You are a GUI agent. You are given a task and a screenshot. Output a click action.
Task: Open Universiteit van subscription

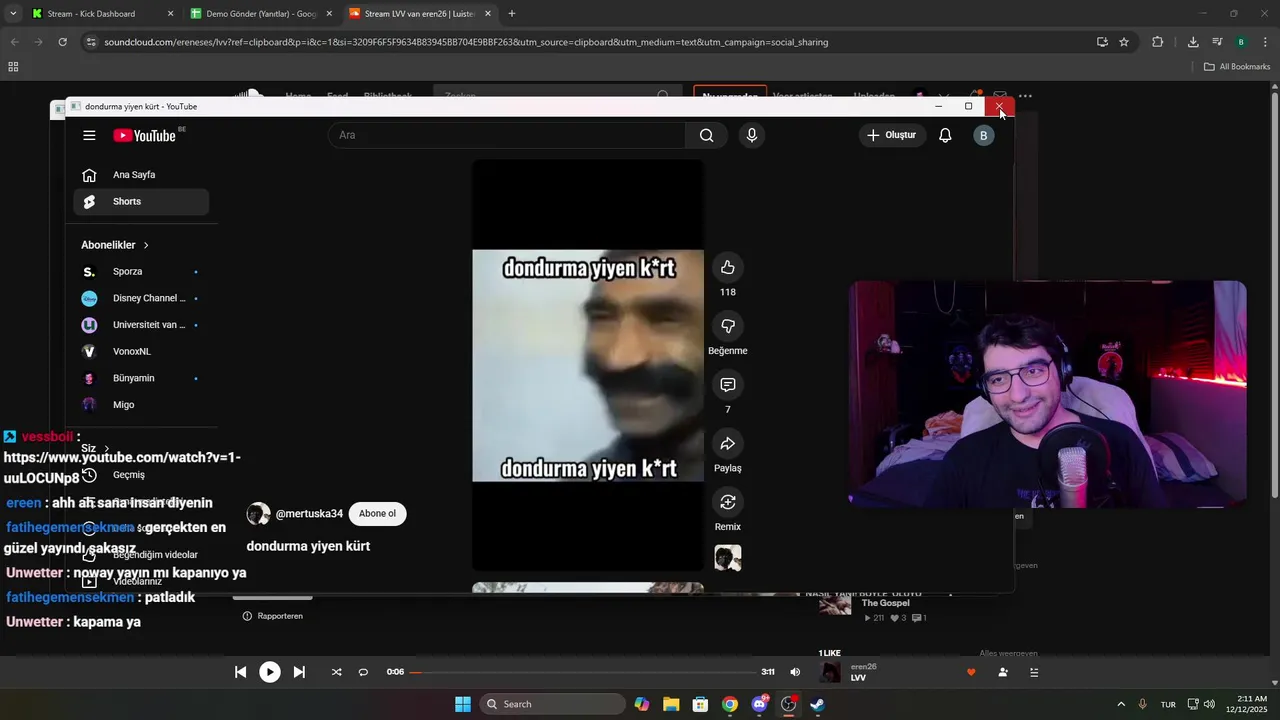[141, 325]
